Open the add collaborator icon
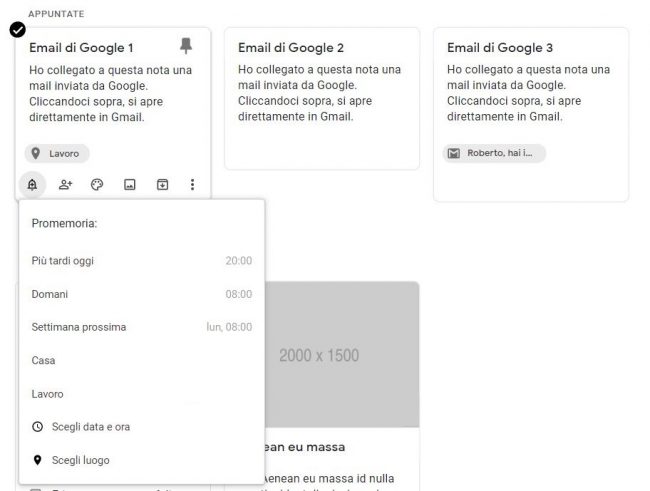 click(x=65, y=185)
